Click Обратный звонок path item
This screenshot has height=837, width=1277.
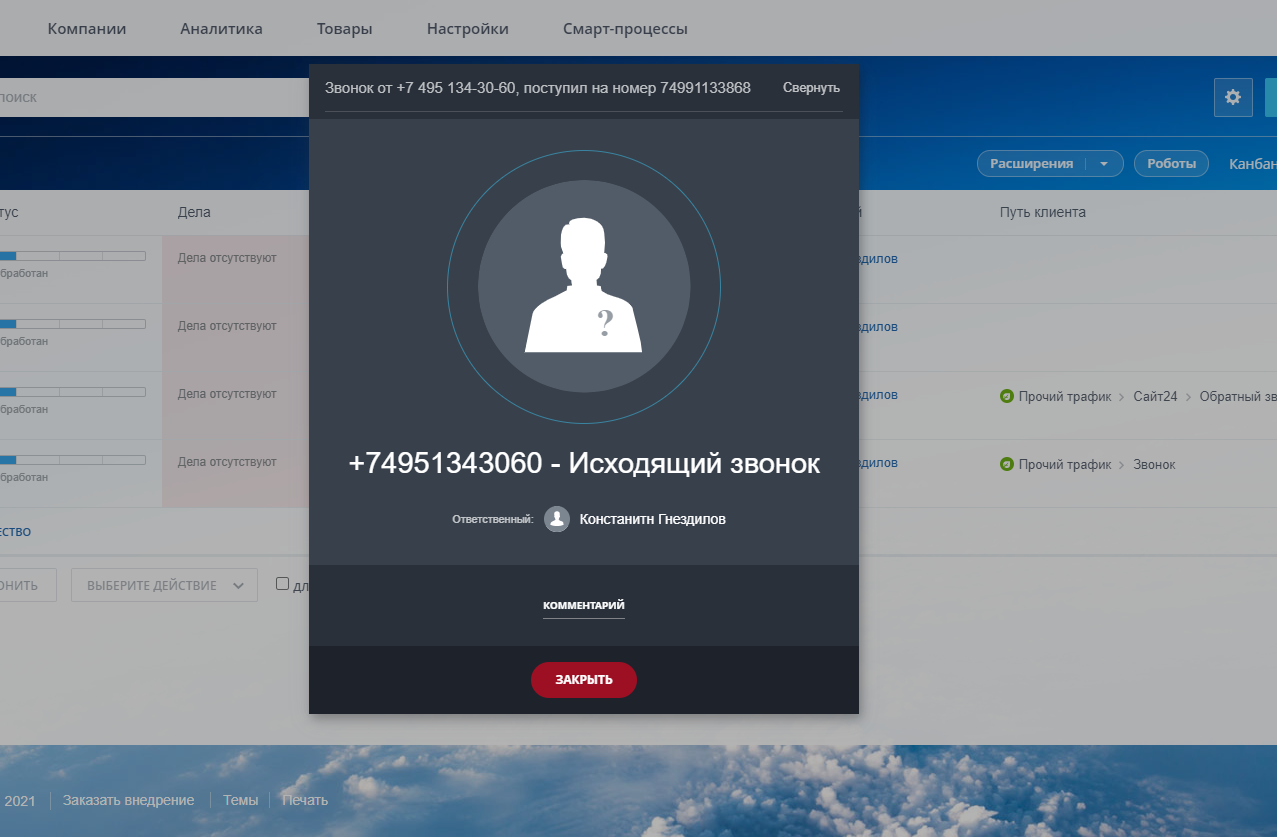pyautogui.click(x=1238, y=397)
